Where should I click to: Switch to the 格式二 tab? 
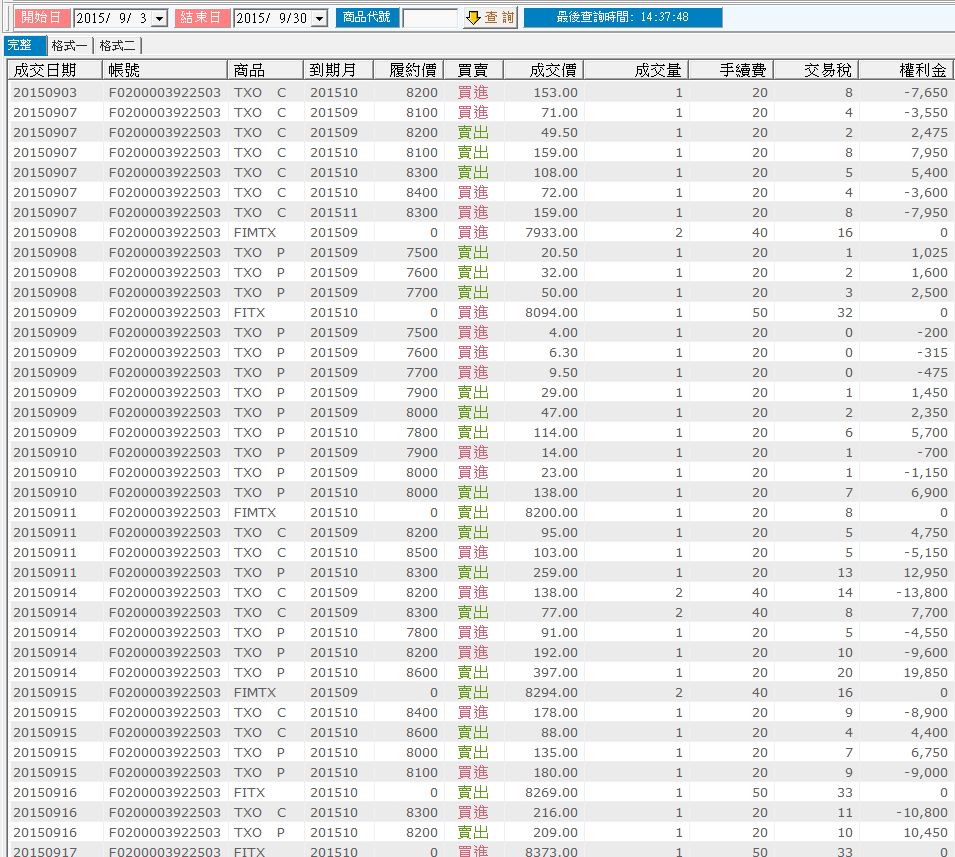coord(118,46)
